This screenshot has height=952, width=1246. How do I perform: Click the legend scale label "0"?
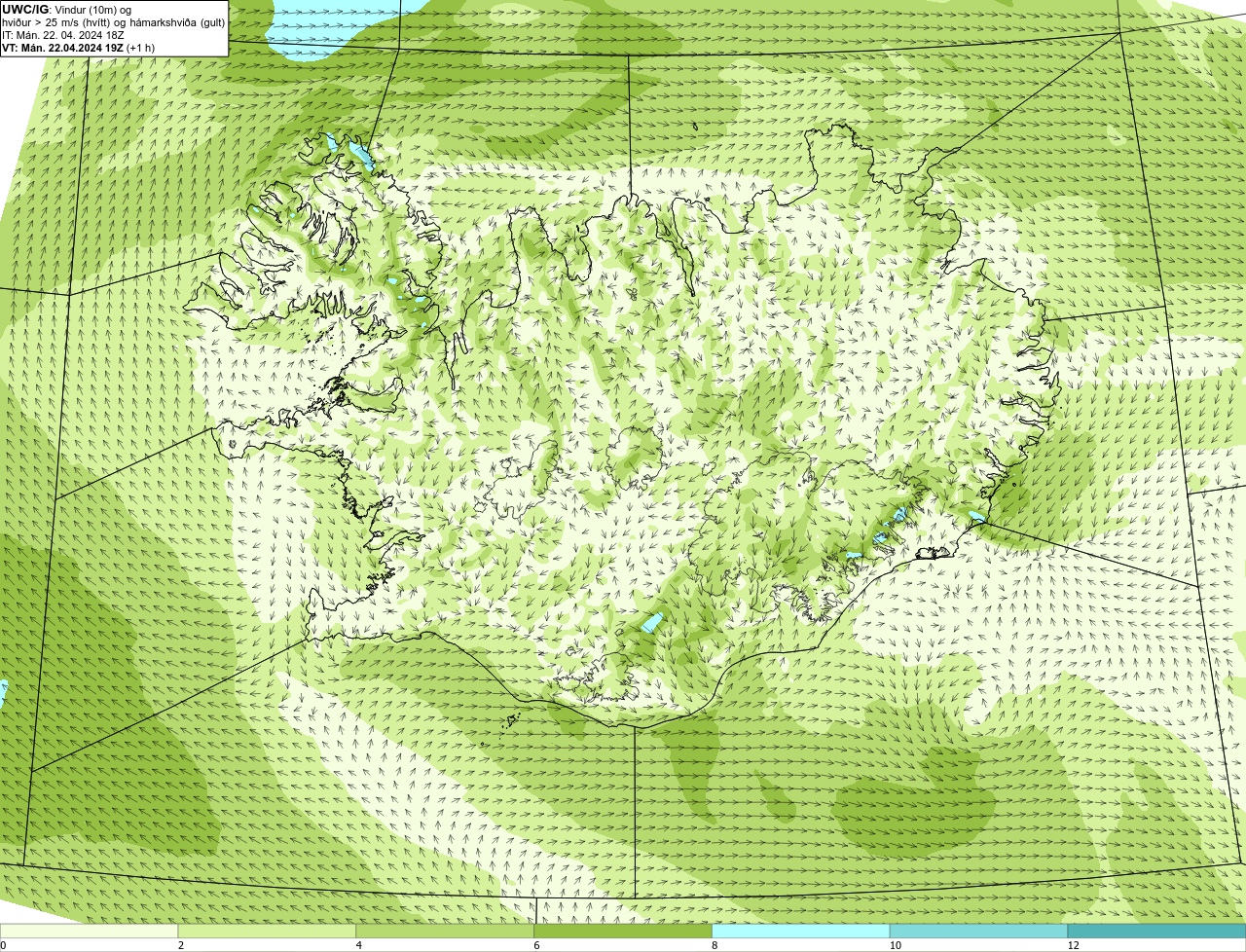(x=3, y=945)
